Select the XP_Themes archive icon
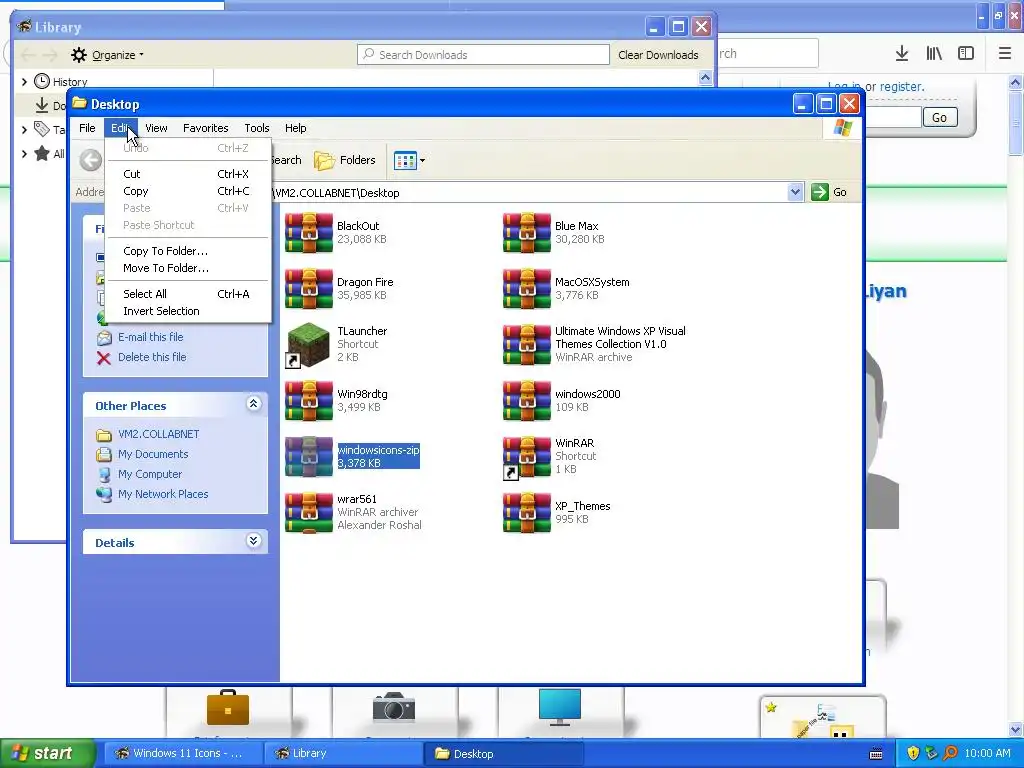This screenshot has width=1024, height=768. 527,513
